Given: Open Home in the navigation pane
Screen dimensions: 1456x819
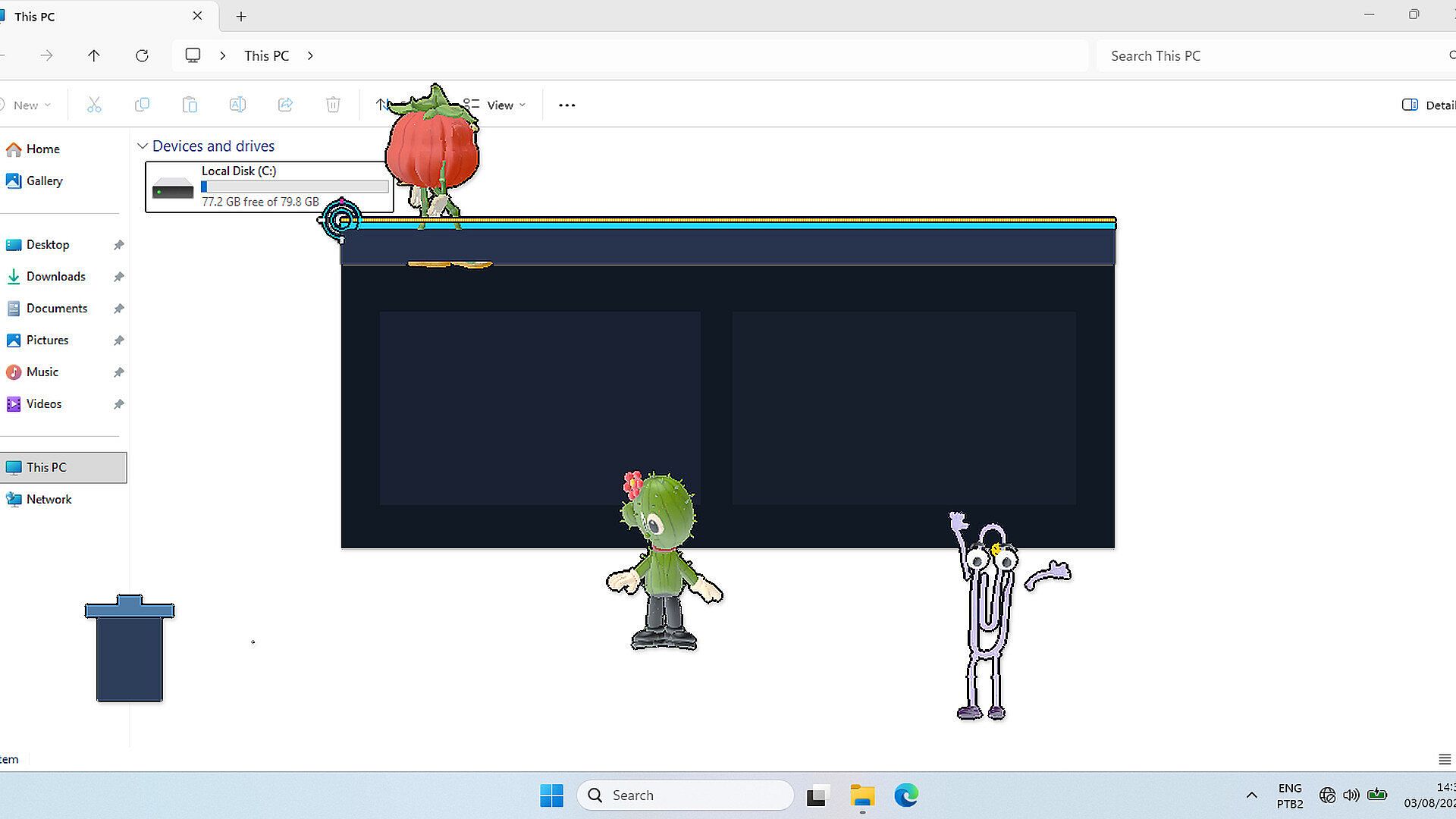Looking at the screenshot, I should 64,149.
